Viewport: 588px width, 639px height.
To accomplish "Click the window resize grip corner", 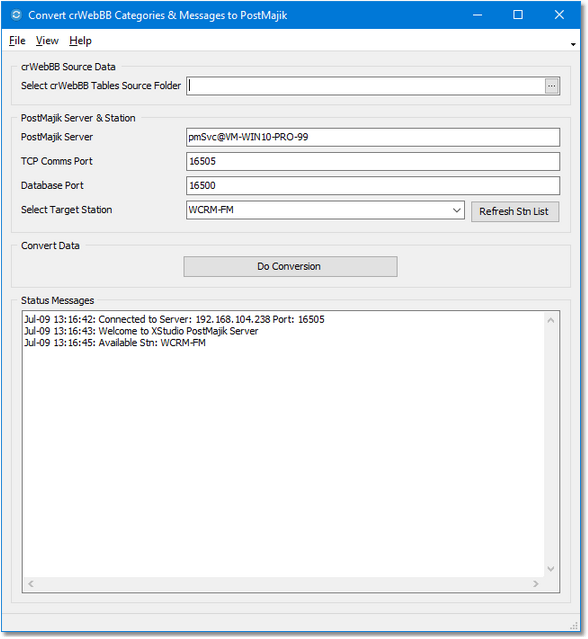I will click(574, 626).
